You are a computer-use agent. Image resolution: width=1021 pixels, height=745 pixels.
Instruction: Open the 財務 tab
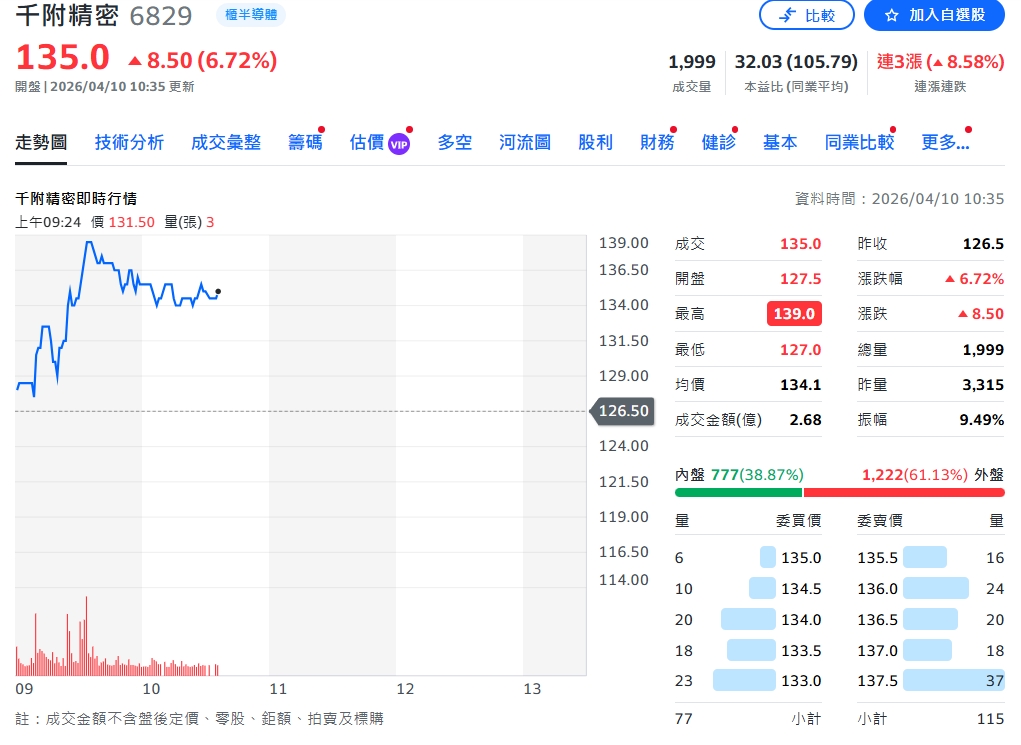click(x=656, y=142)
